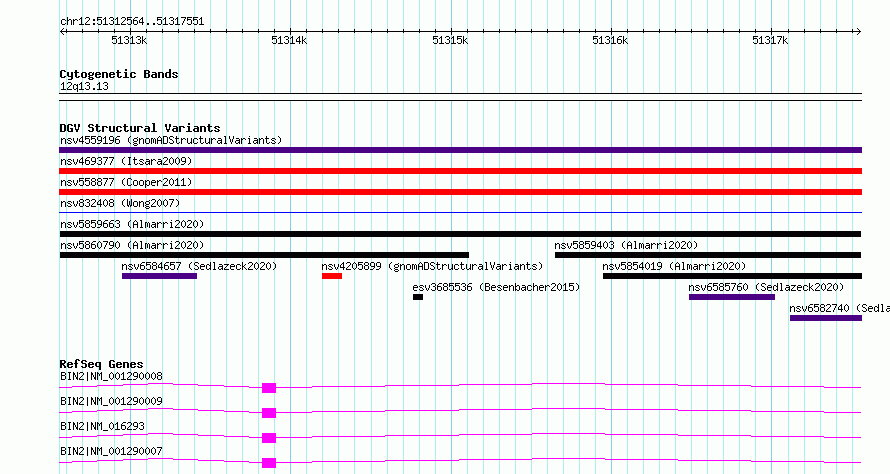Open the nsv5859663 (Almarri2020) label
The height and width of the screenshot is (474, 890).
(132, 224)
